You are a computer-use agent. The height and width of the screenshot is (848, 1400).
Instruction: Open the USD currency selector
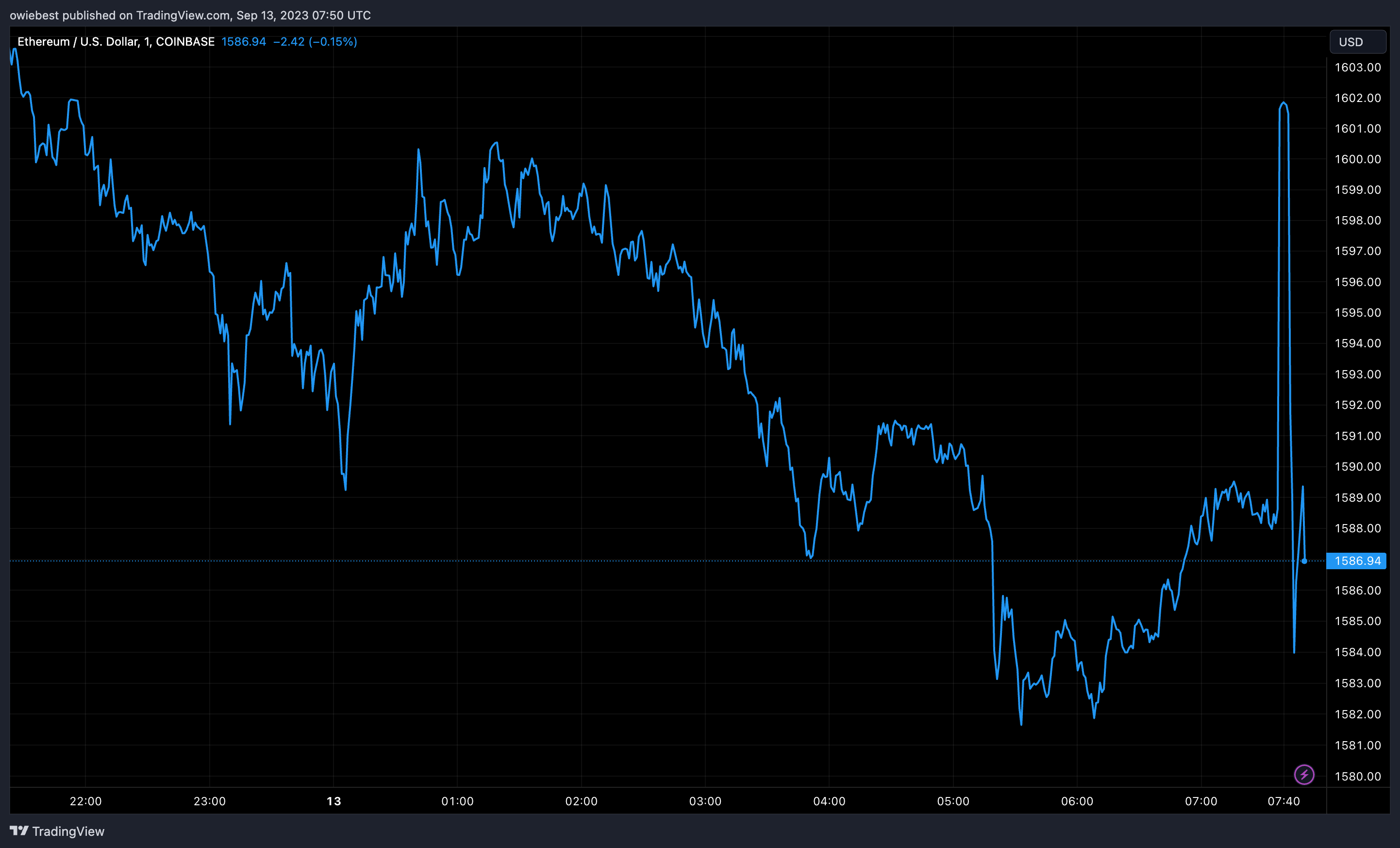pyautogui.click(x=1357, y=42)
